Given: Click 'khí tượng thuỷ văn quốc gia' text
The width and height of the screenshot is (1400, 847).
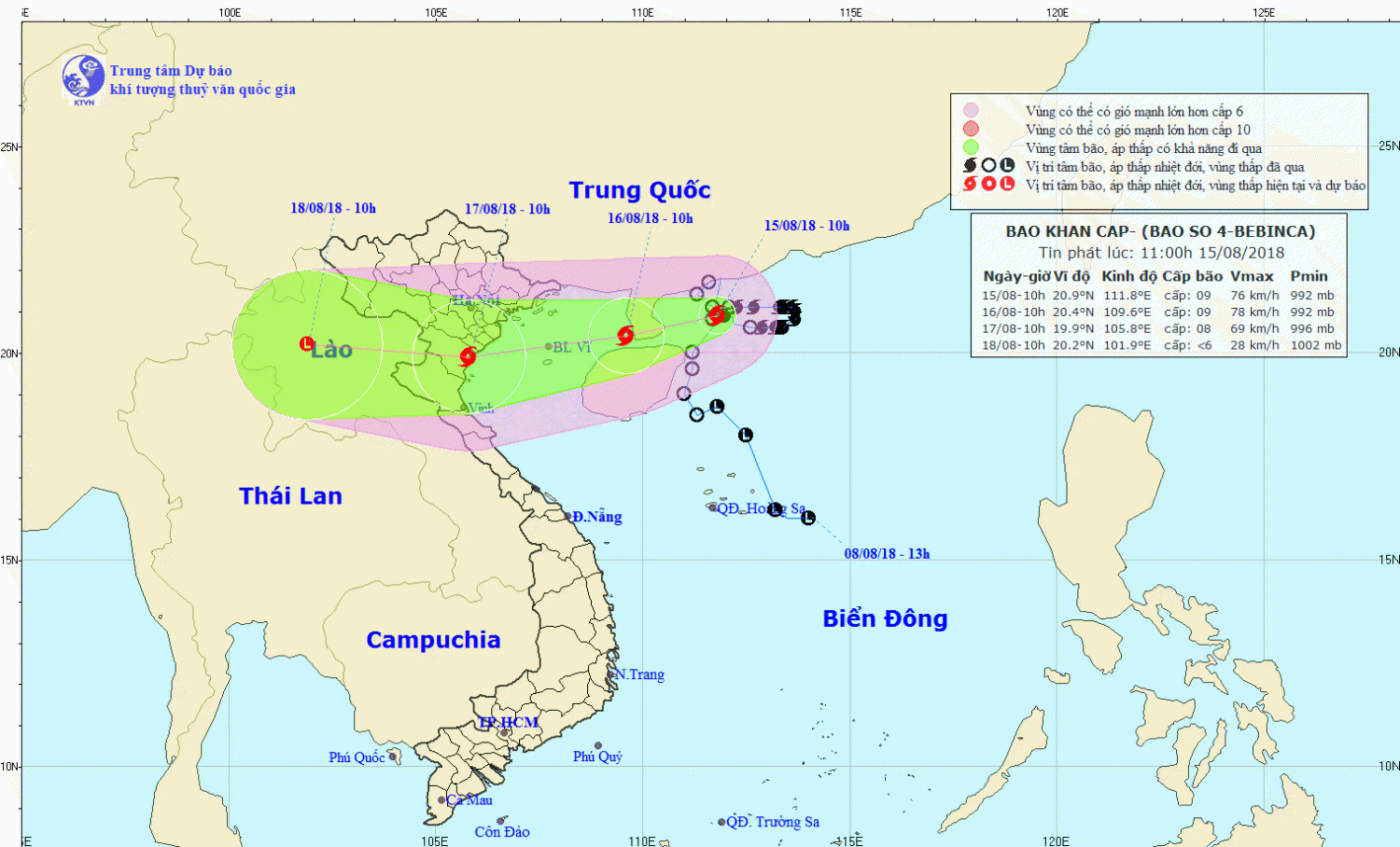Looking at the screenshot, I should click(203, 90).
